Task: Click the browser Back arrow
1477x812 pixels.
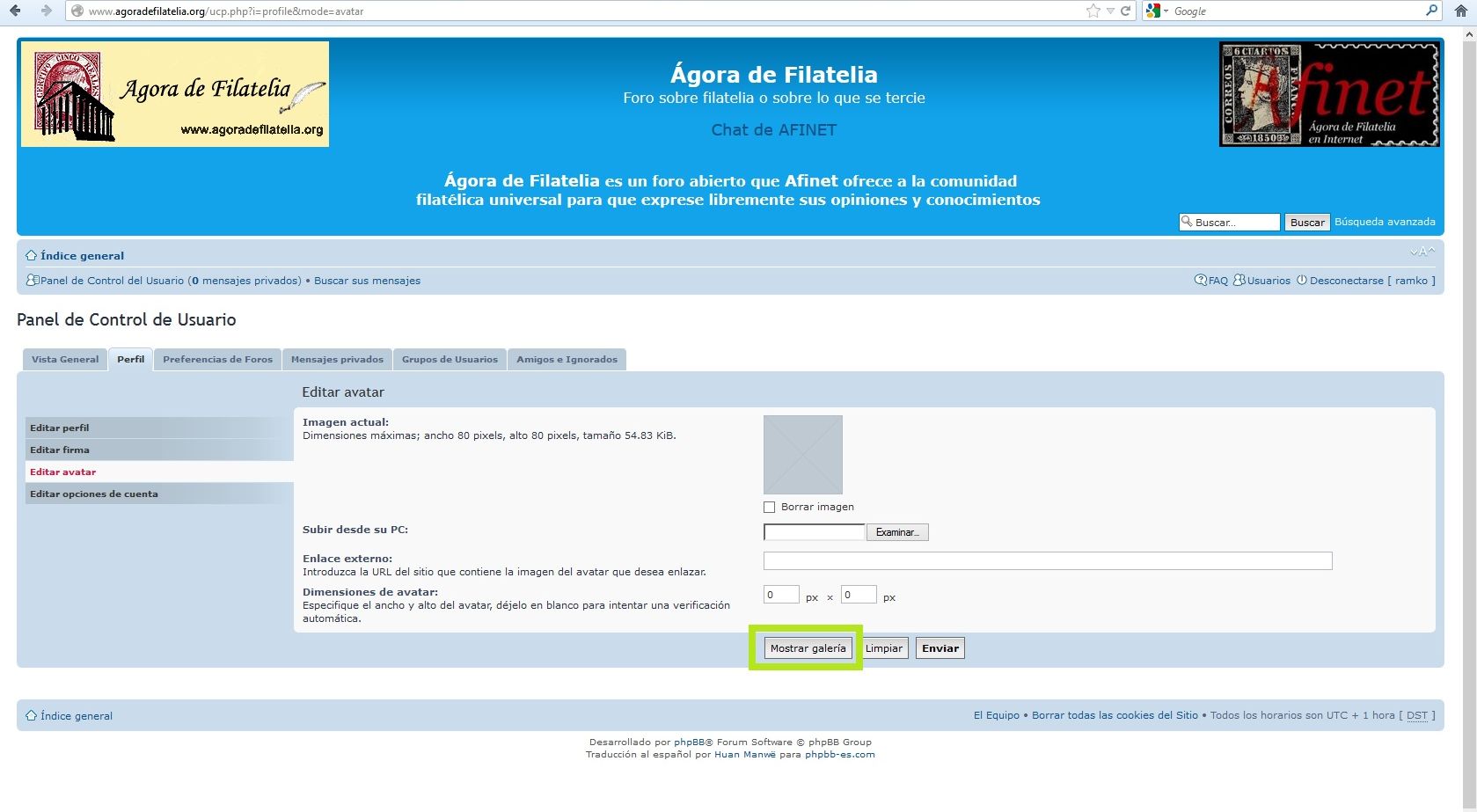Action: click(x=15, y=11)
